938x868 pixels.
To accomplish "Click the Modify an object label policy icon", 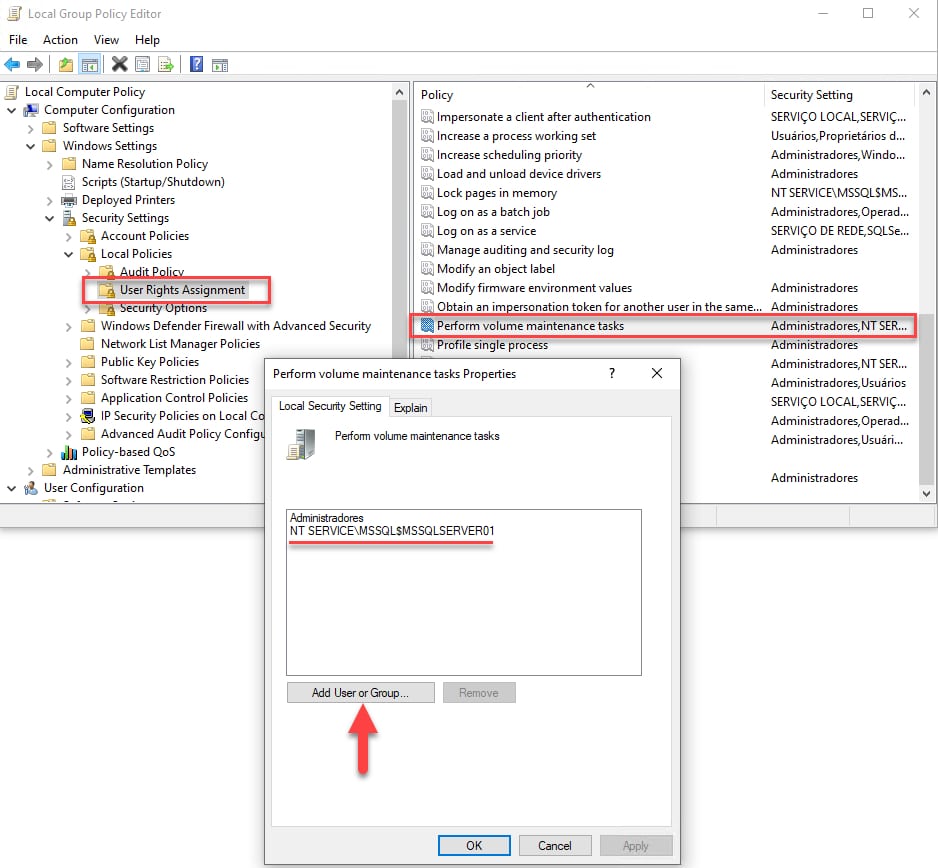I will (x=427, y=269).
